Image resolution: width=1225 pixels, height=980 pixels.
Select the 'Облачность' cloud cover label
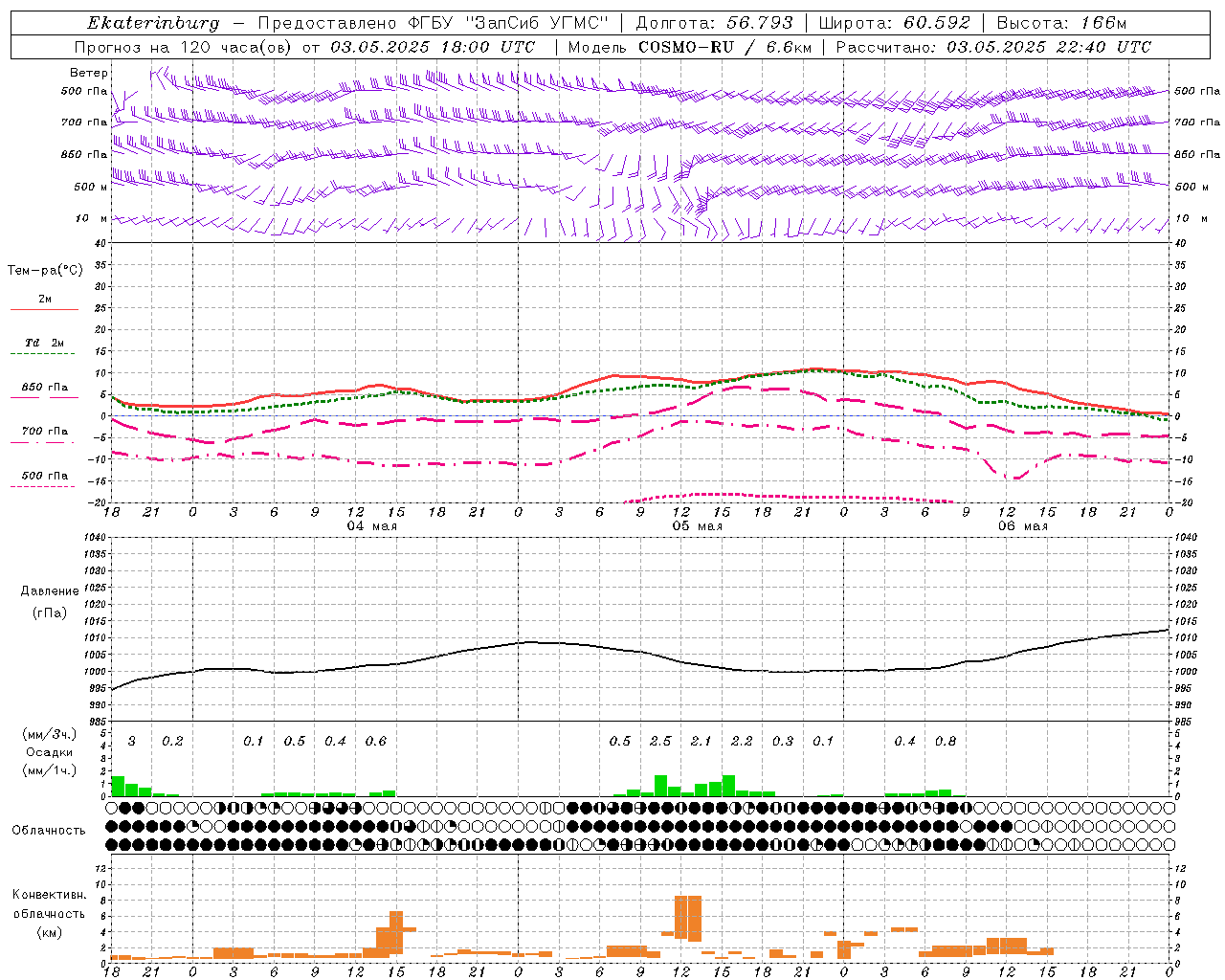click(x=49, y=831)
